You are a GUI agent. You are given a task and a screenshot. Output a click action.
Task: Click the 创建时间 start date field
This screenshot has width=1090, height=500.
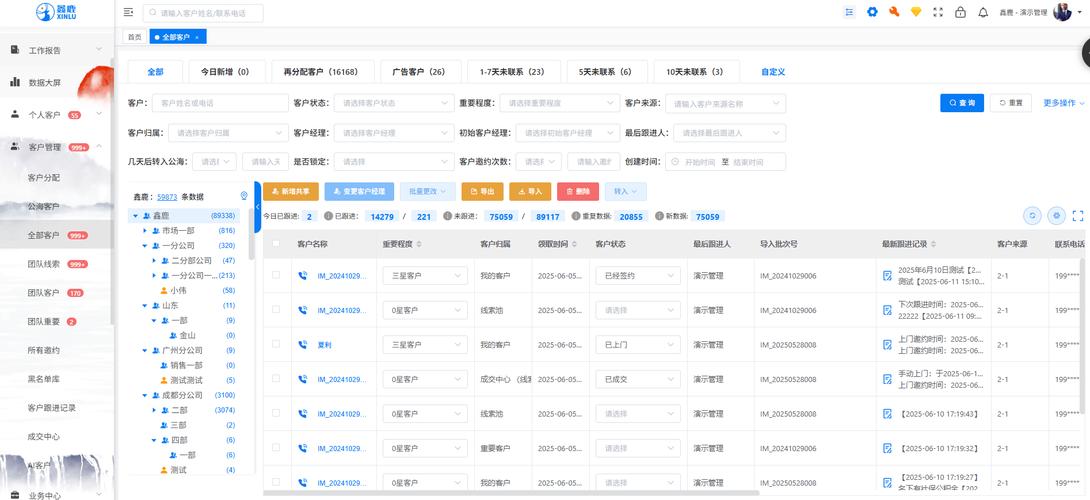point(700,162)
